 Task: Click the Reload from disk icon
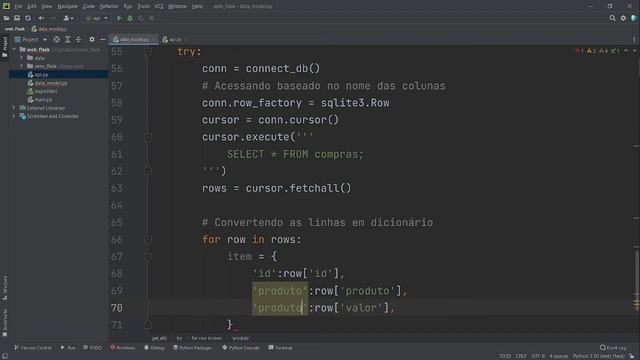28,18
